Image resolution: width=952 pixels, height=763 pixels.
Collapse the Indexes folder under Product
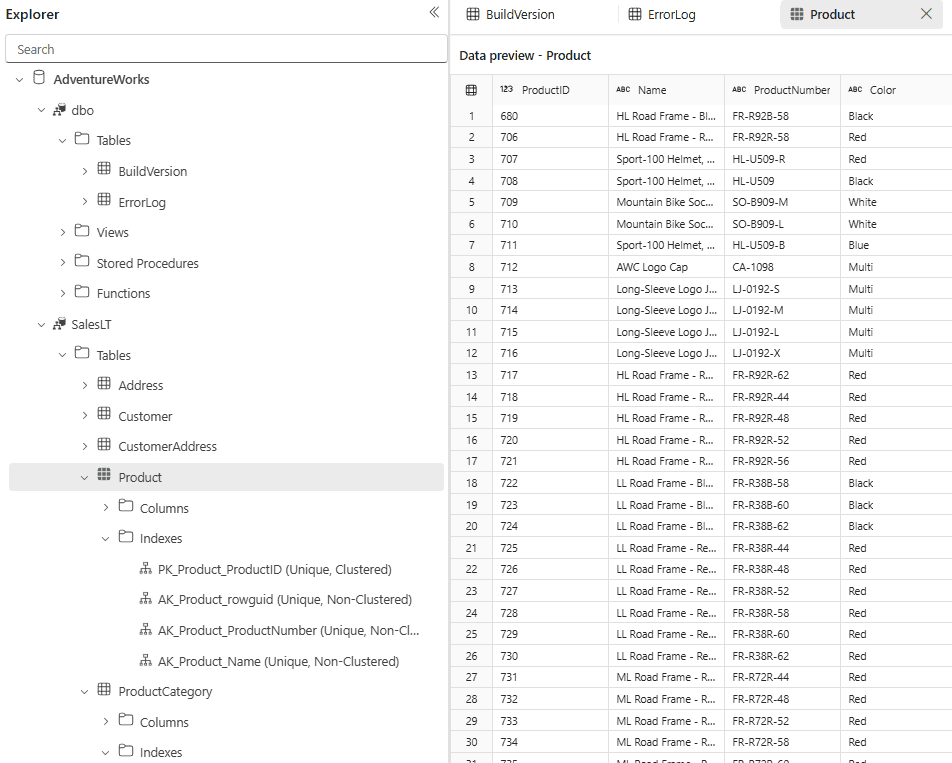(x=106, y=538)
